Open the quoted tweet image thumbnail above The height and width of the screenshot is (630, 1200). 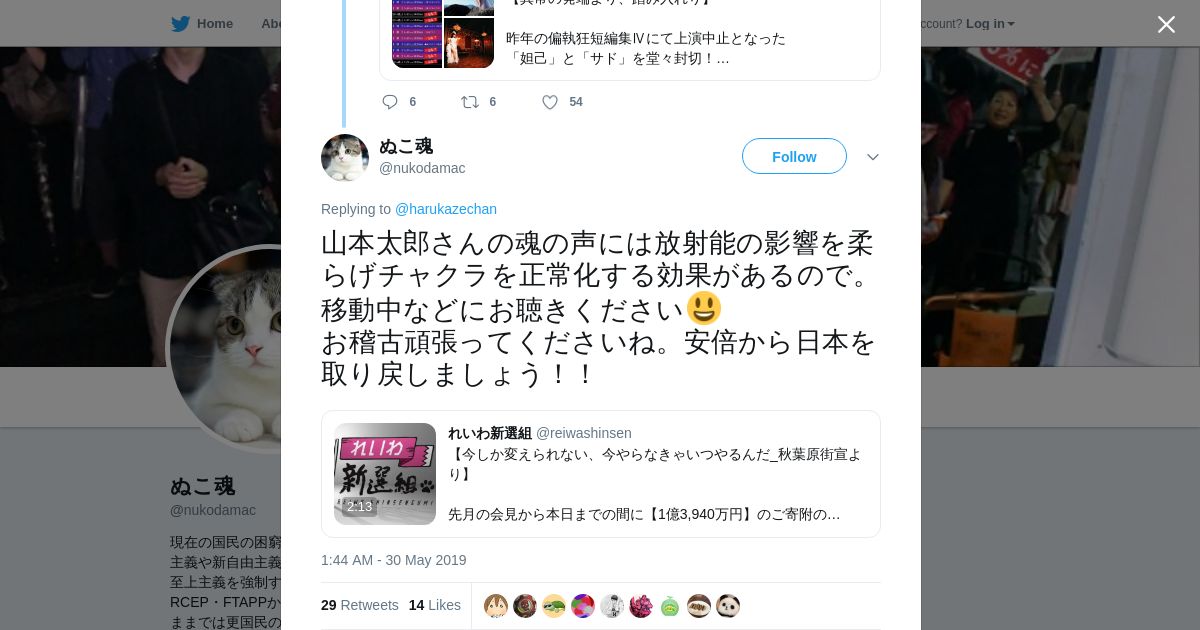pyautogui.click(x=443, y=34)
